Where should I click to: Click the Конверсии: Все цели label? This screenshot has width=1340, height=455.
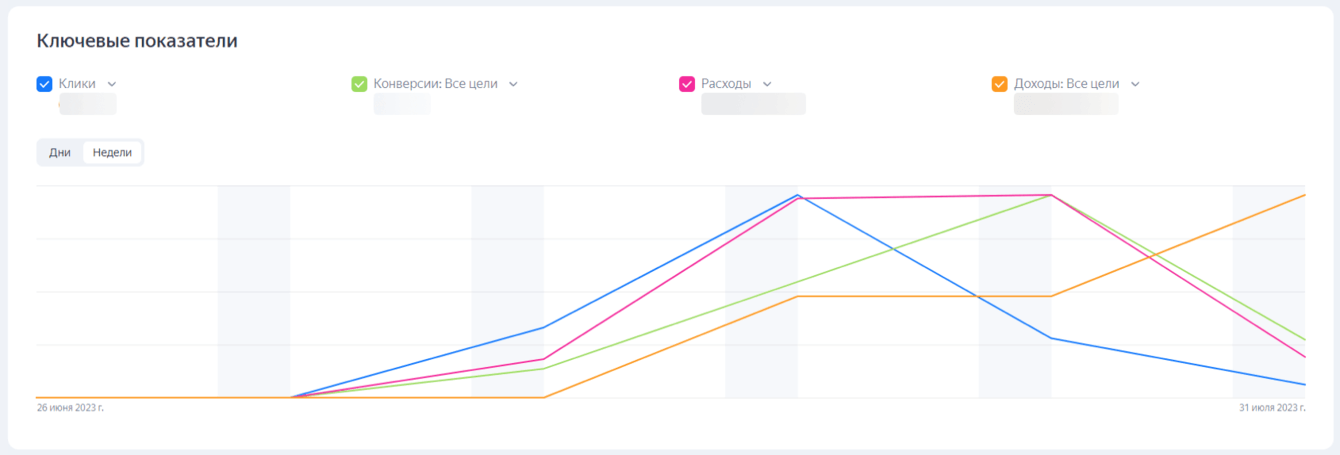pos(435,84)
